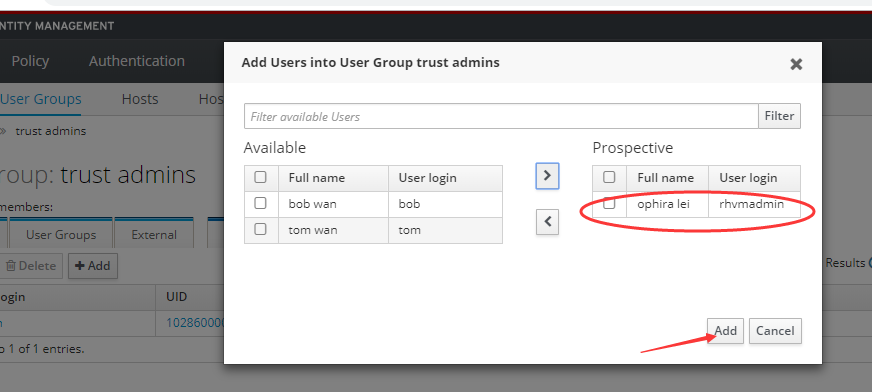Click trust admins breadcrumb text
This screenshot has width=872, height=392.
coord(51,131)
